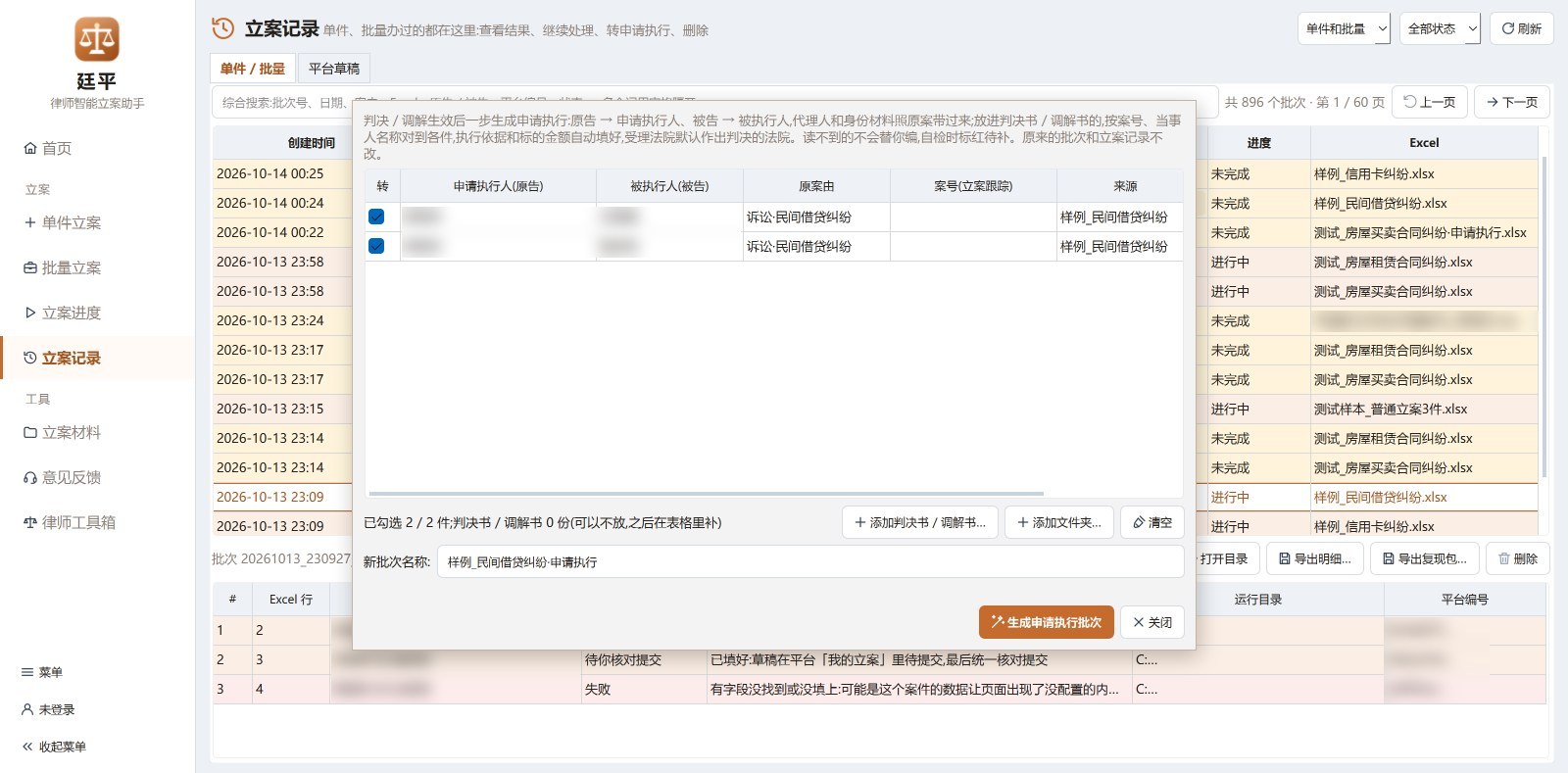Viewport: 1568px width, 773px height.
Task: Click the 廷平 scales logo icon
Action: tap(97, 39)
